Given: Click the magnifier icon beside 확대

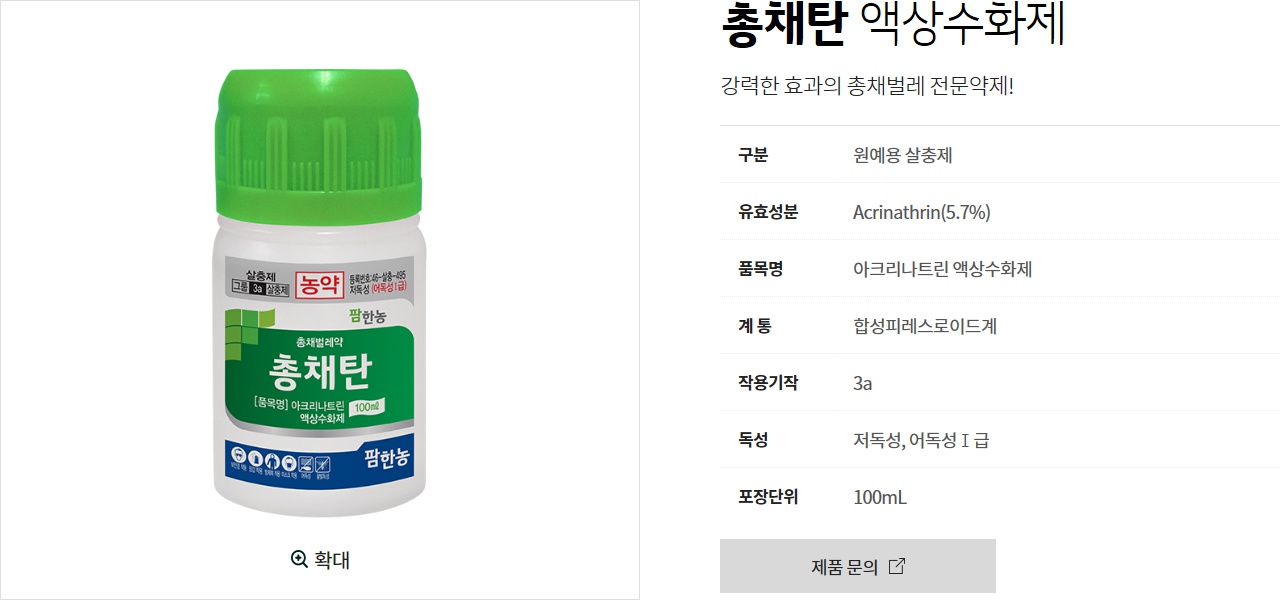Looking at the screenshot, I should click(x=299, y=559).
